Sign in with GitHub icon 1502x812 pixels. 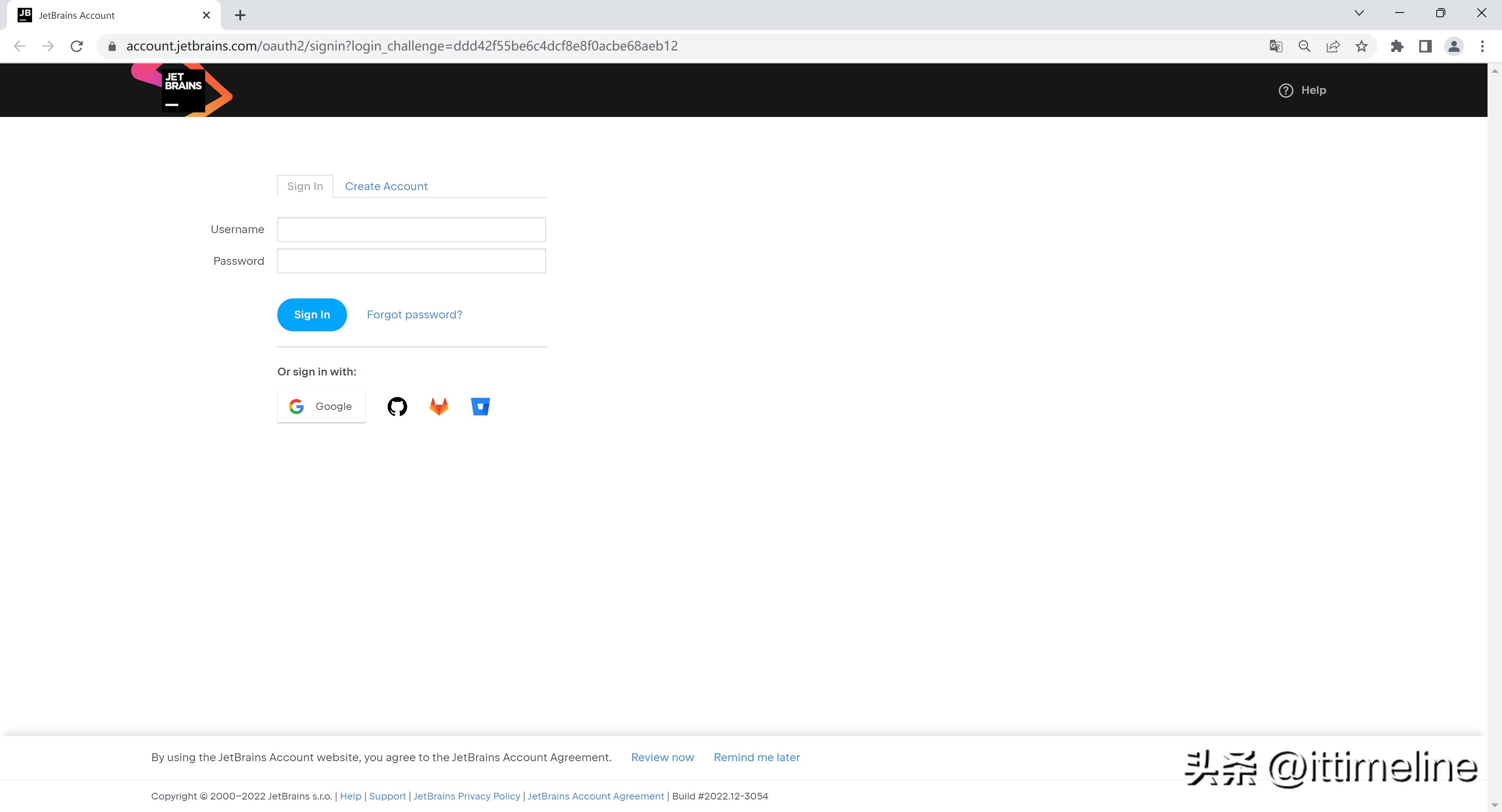(397, 406)
